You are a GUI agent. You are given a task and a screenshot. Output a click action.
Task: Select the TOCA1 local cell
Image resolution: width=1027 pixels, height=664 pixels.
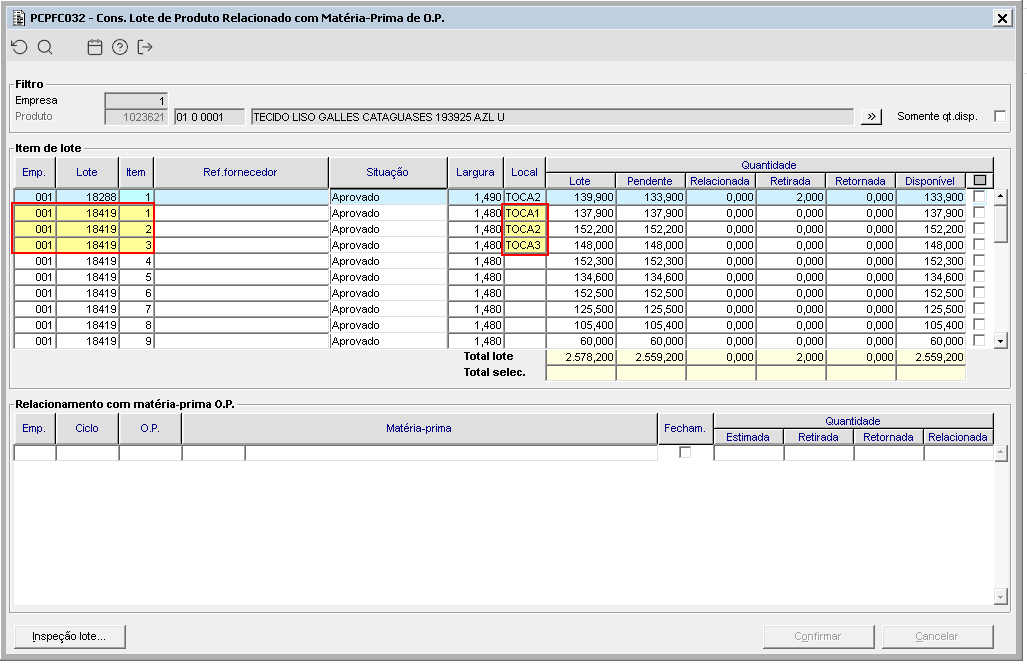tap(524, 213)
